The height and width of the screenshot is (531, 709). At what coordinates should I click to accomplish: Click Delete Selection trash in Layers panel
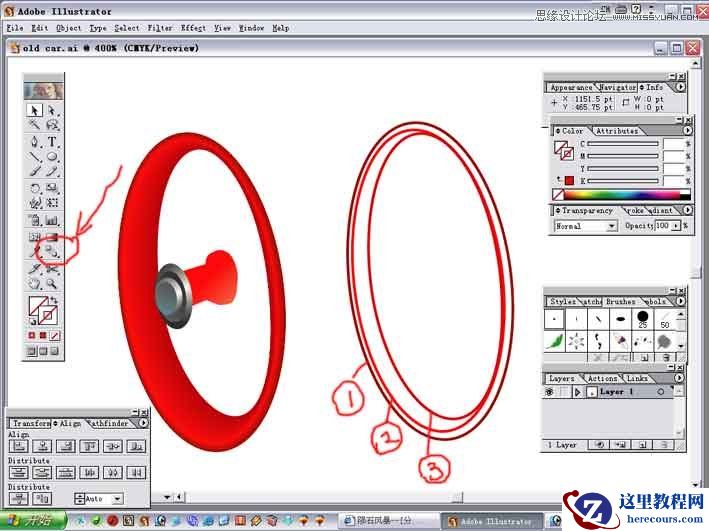(664, 445)
